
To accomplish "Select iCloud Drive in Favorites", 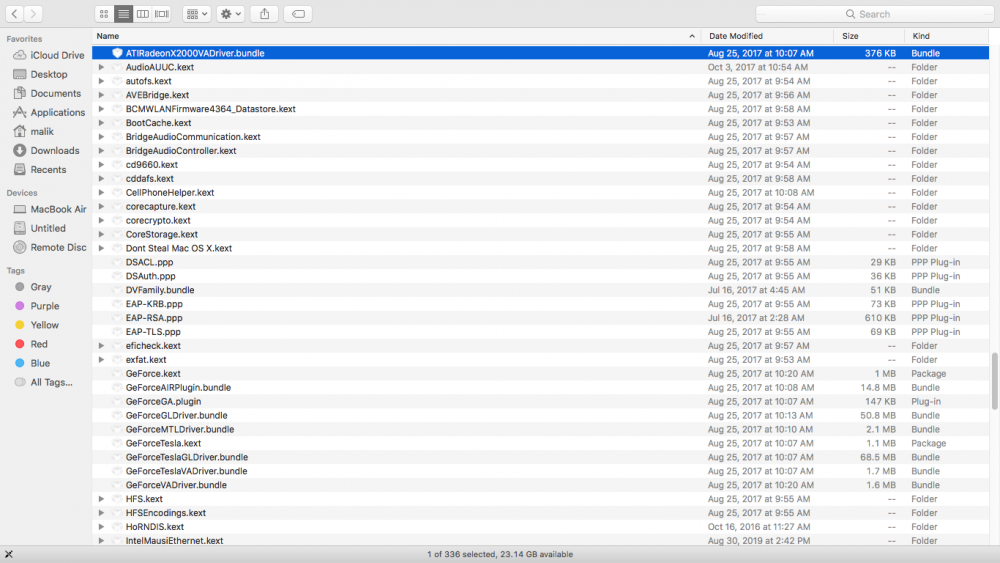I will coord(57,56).
